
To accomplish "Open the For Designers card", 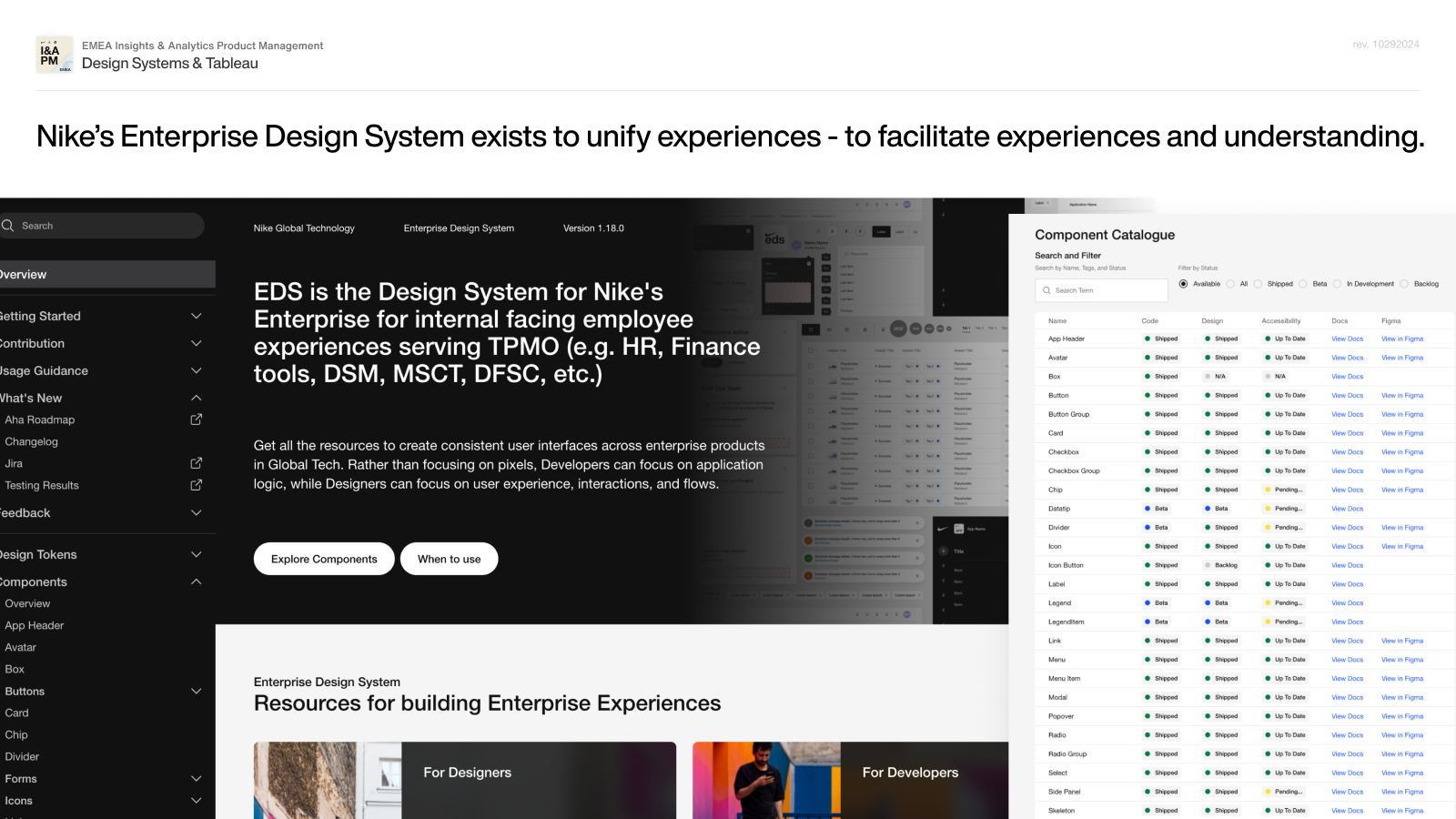I will tap(465, 780).
